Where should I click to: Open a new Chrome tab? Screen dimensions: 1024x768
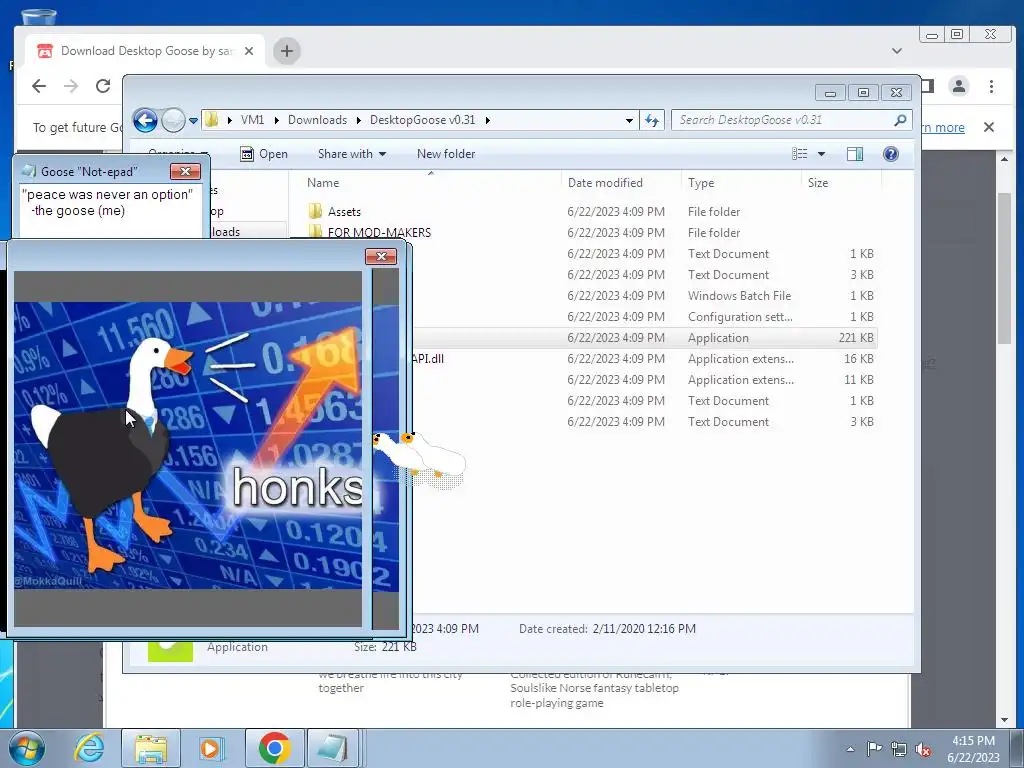pyautogui.click(x=286, y=51)
